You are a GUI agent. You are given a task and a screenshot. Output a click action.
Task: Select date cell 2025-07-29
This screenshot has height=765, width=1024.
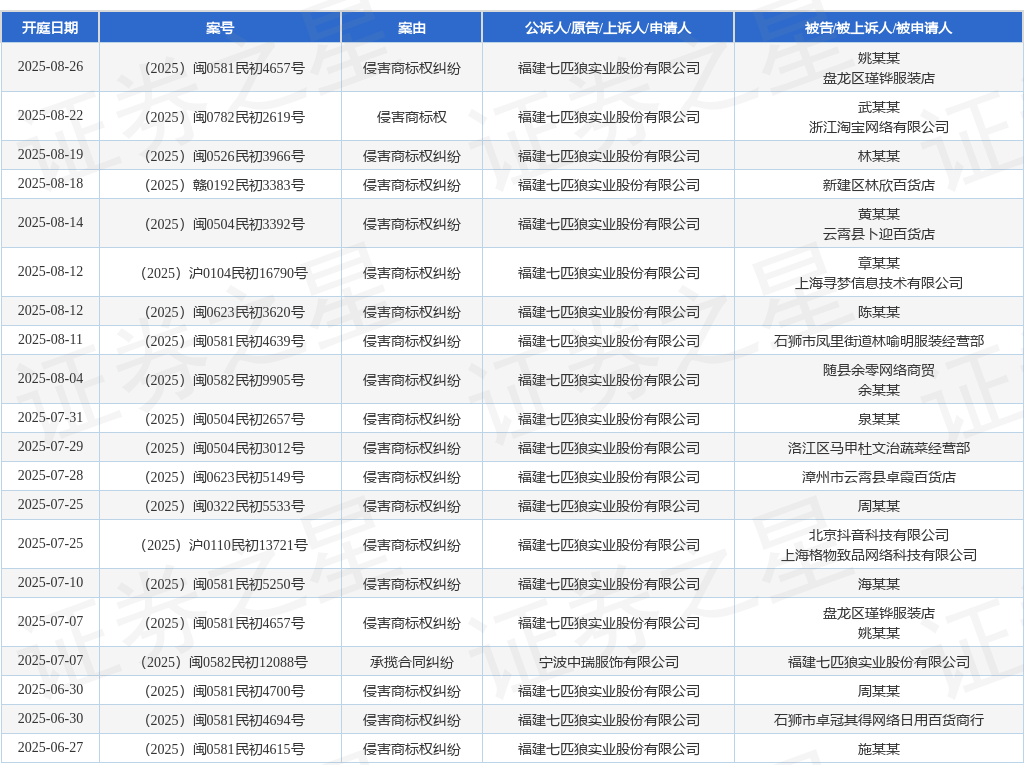pos(50,447)
